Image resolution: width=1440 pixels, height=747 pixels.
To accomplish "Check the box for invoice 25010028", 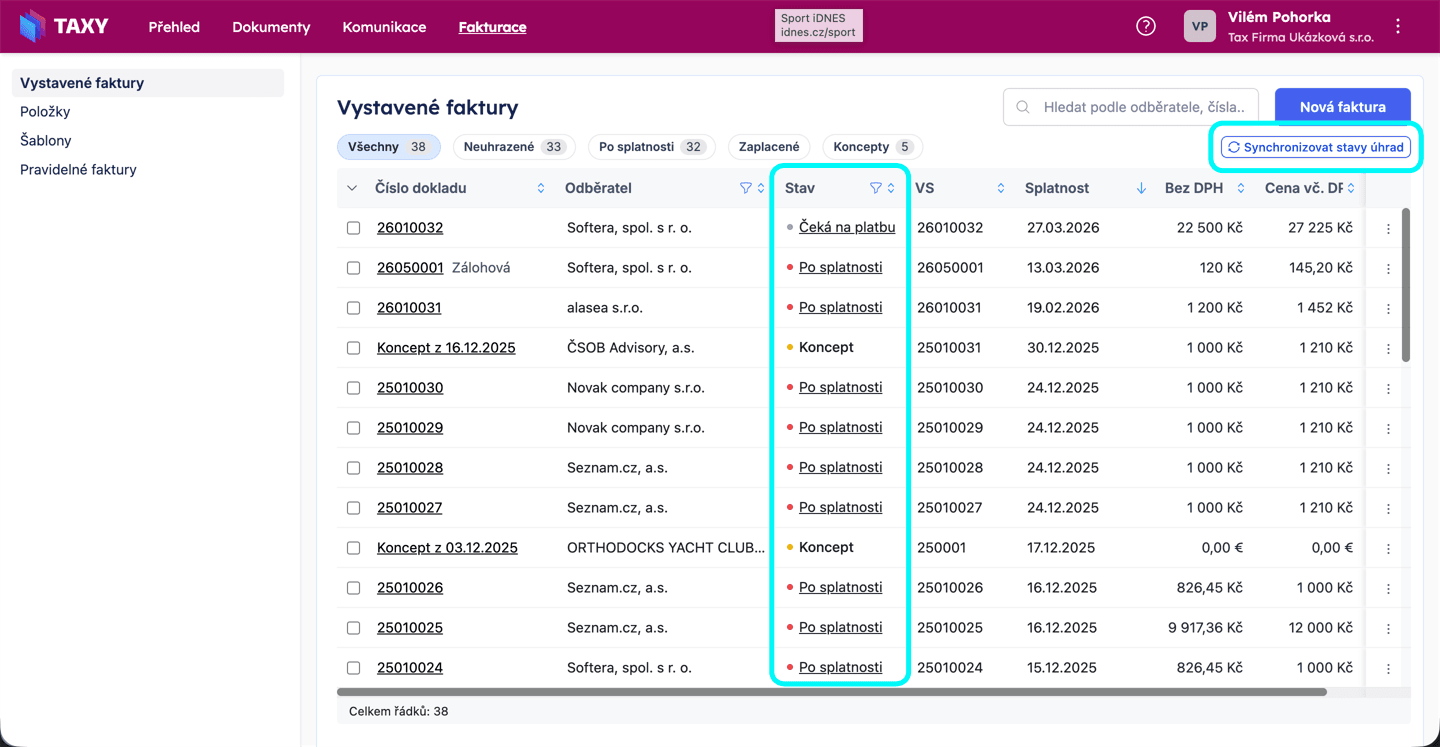I will 353,468.
